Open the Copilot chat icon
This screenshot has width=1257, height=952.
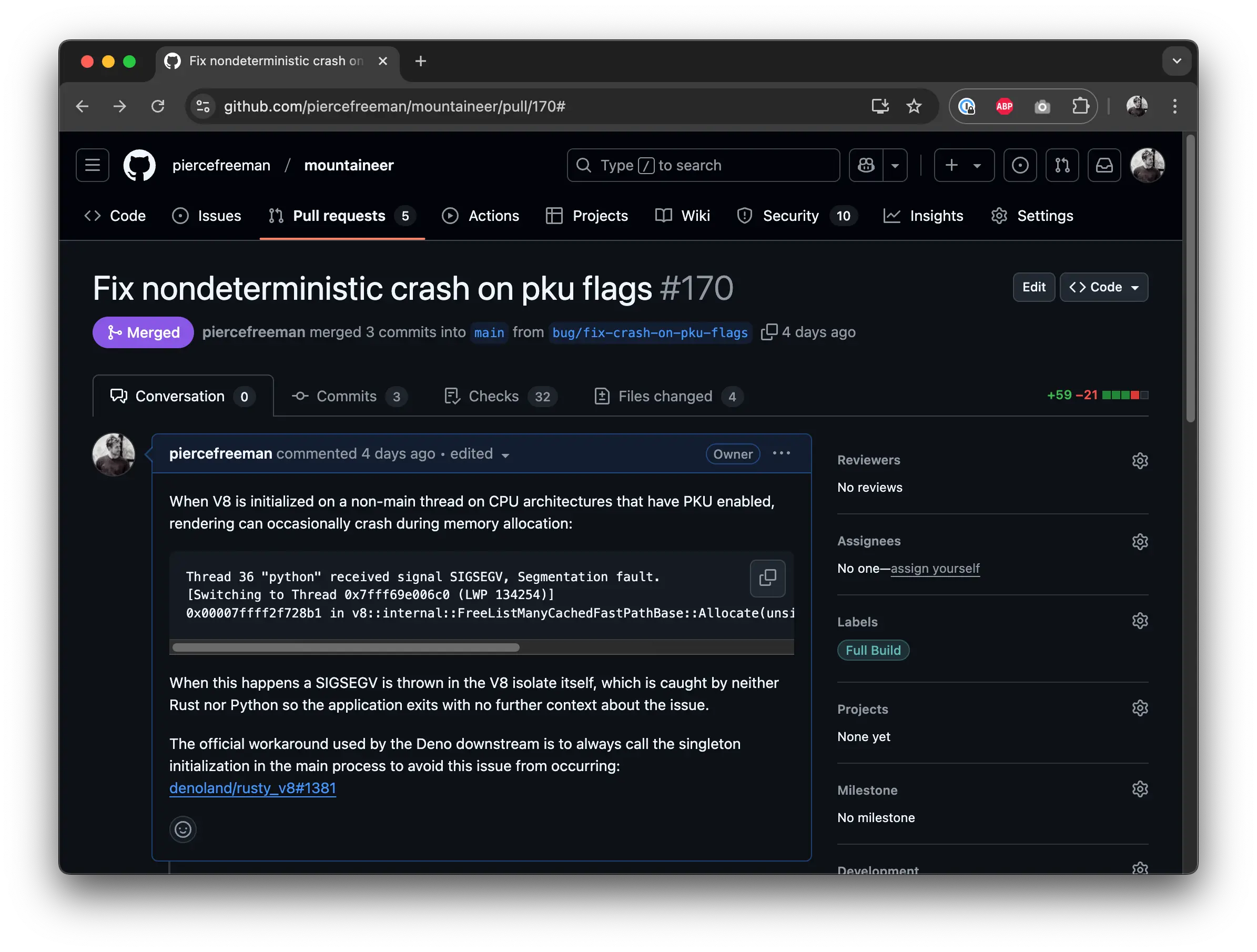click(866, 165)
